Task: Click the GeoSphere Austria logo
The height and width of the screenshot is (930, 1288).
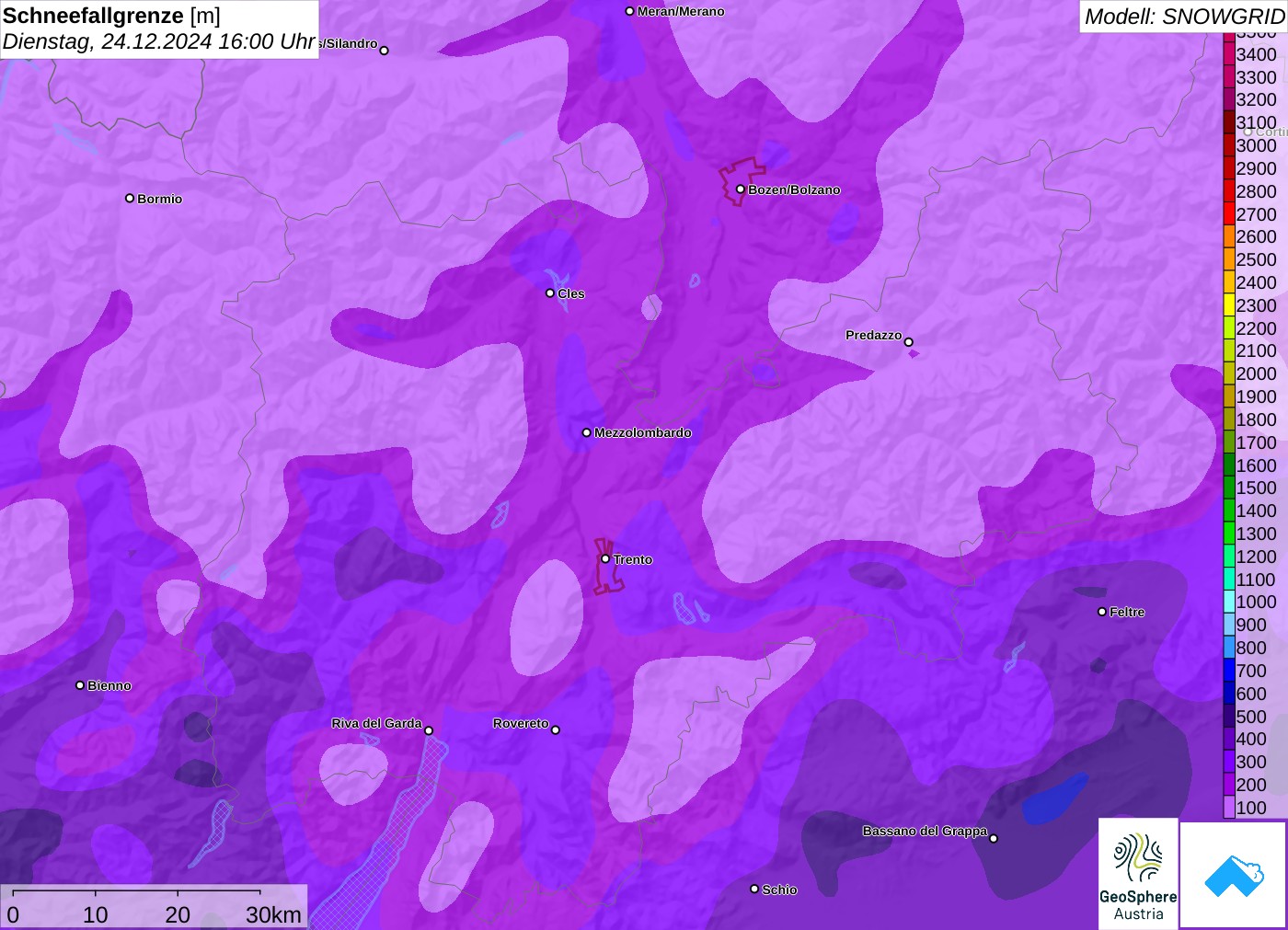Action: tap(1138, 873)
